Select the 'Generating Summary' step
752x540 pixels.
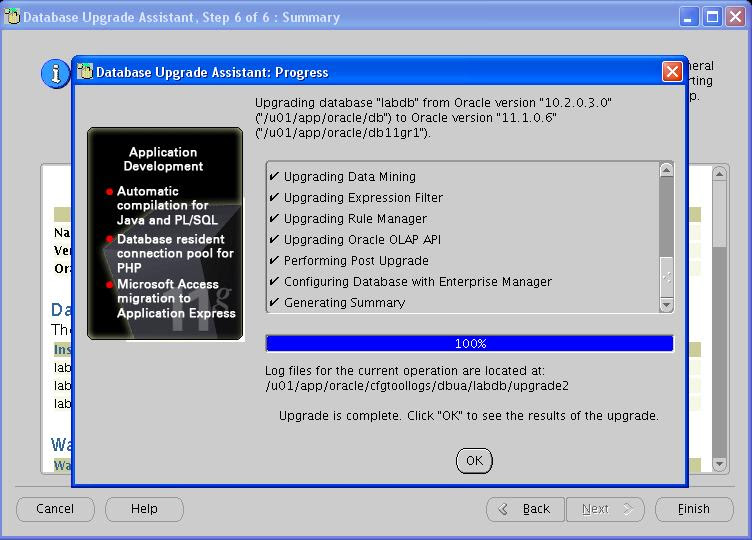click(x=344, y=303)
